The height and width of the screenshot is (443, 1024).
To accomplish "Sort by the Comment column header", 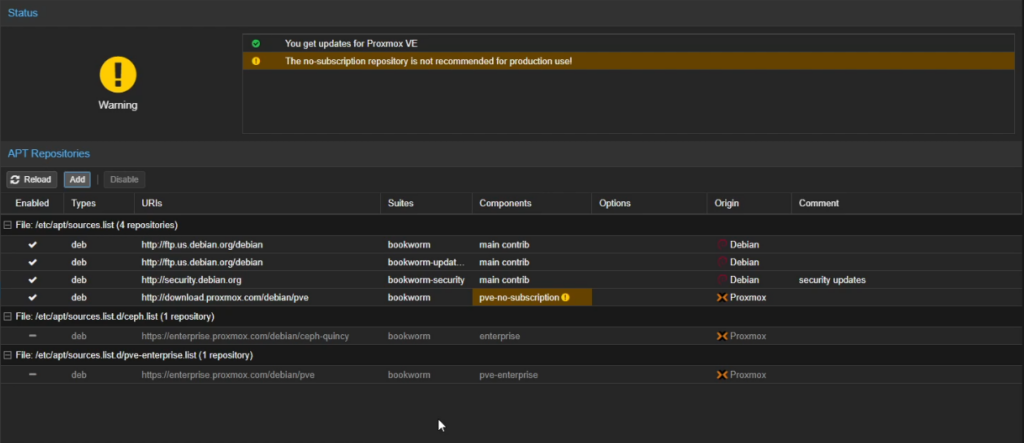I will (x=906, y=203).
